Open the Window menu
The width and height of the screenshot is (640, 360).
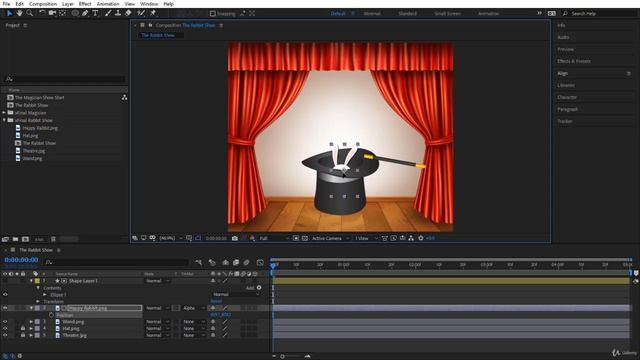point(149,4)
